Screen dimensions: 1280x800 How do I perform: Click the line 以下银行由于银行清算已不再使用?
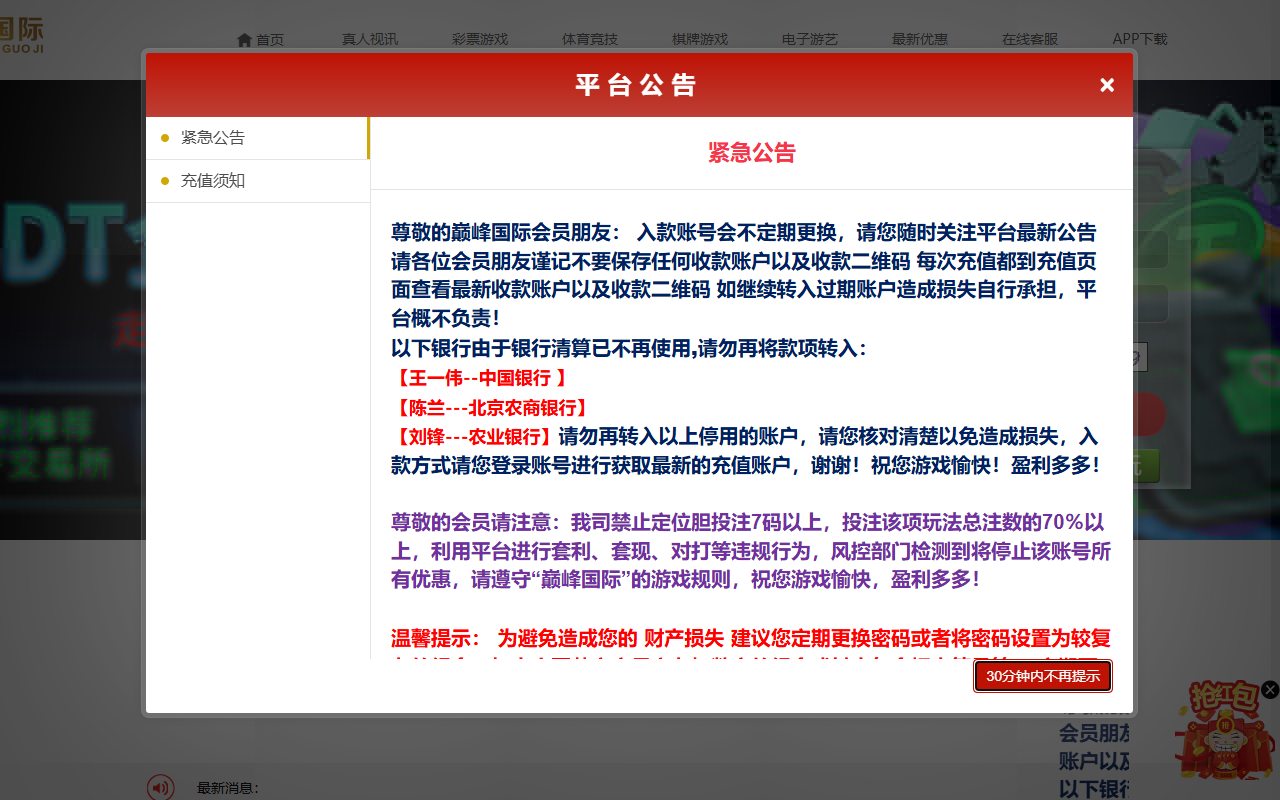click(629, 349)
